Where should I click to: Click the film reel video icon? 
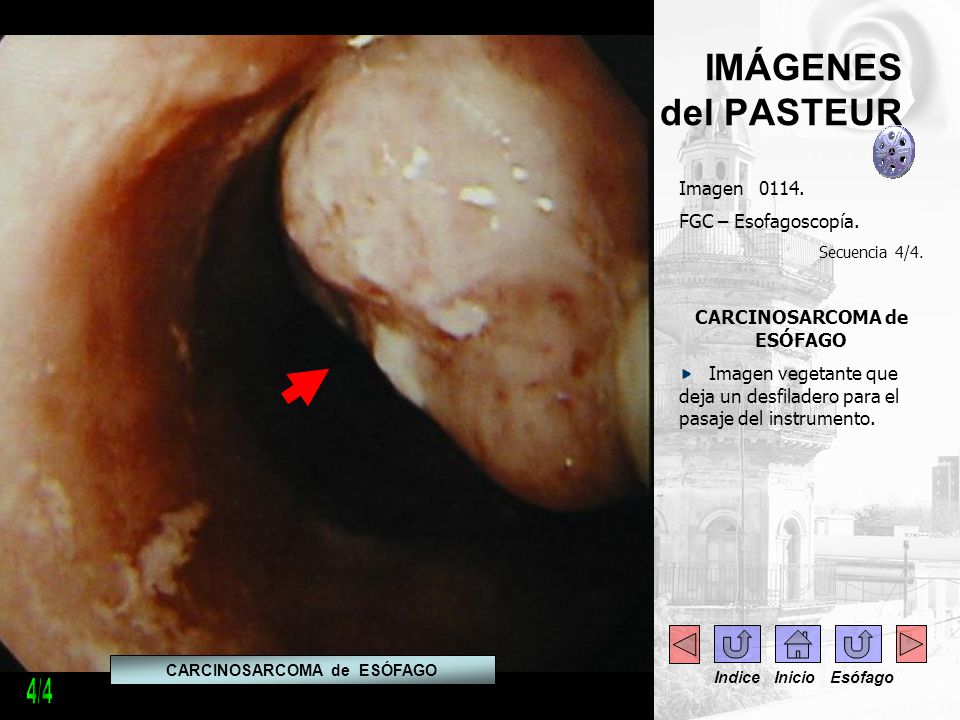point(893,152)
